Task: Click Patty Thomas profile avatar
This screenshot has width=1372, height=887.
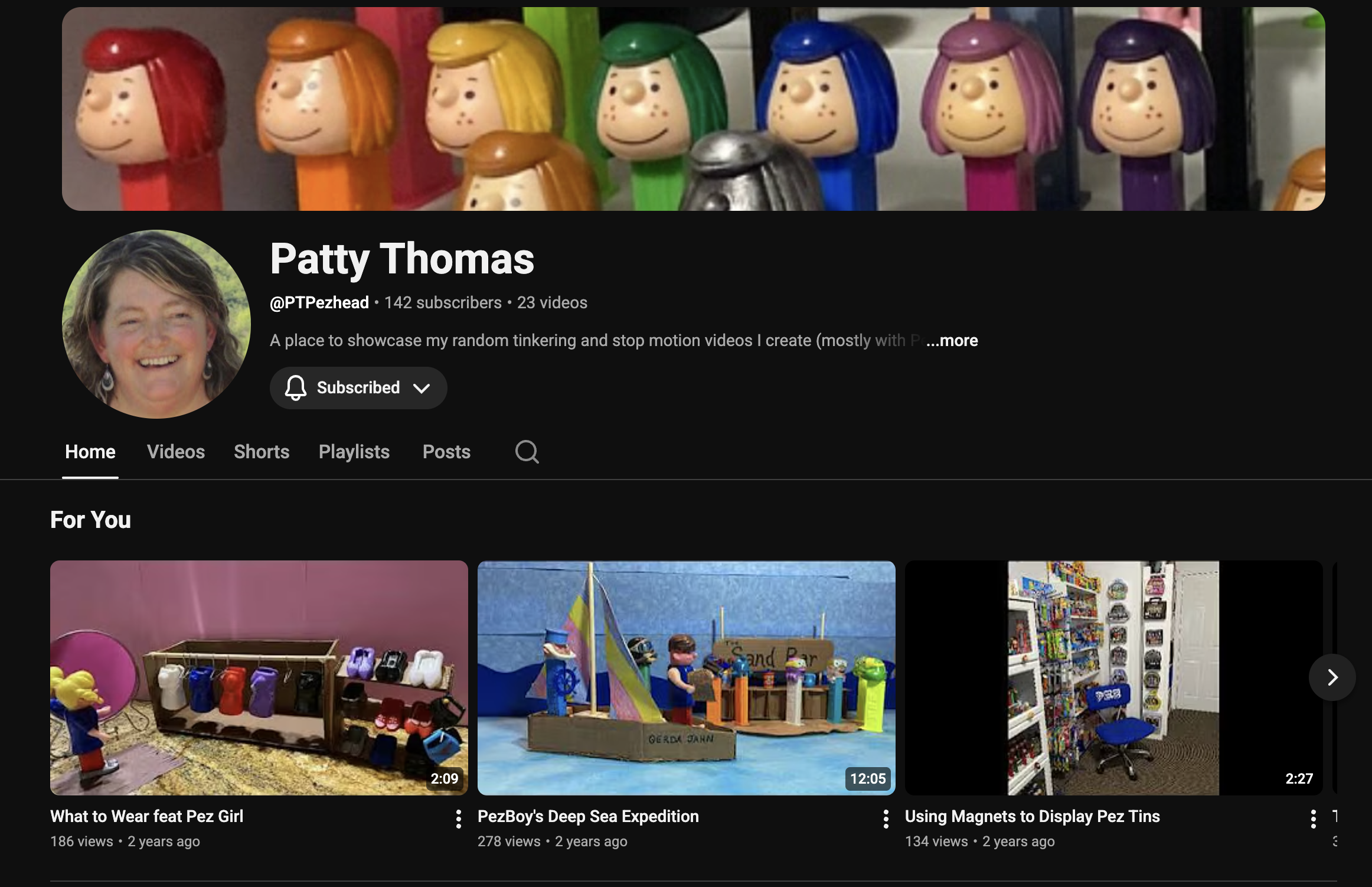Action: tap(156, 324)
